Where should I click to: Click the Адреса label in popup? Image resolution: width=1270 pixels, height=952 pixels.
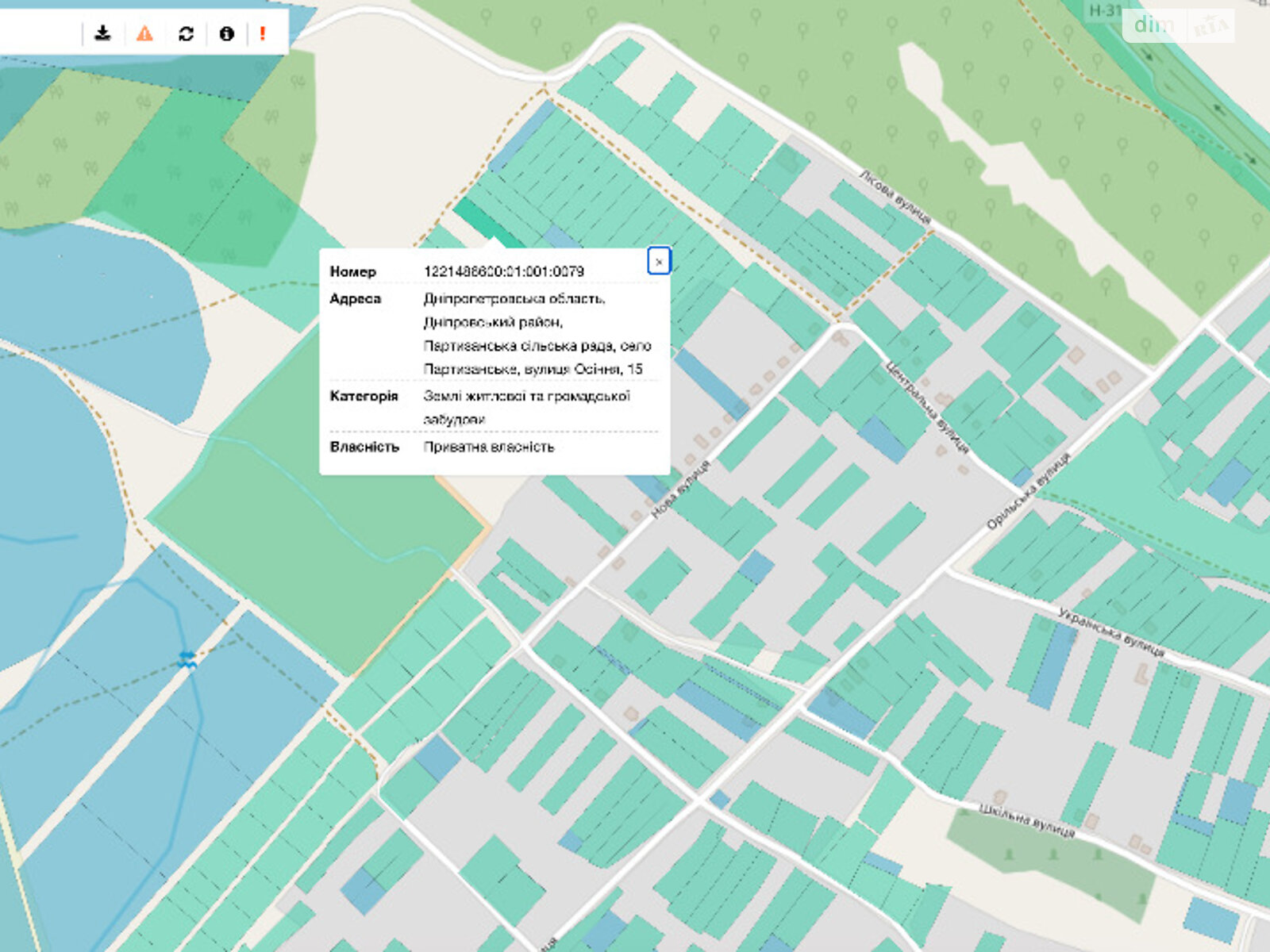355,298
